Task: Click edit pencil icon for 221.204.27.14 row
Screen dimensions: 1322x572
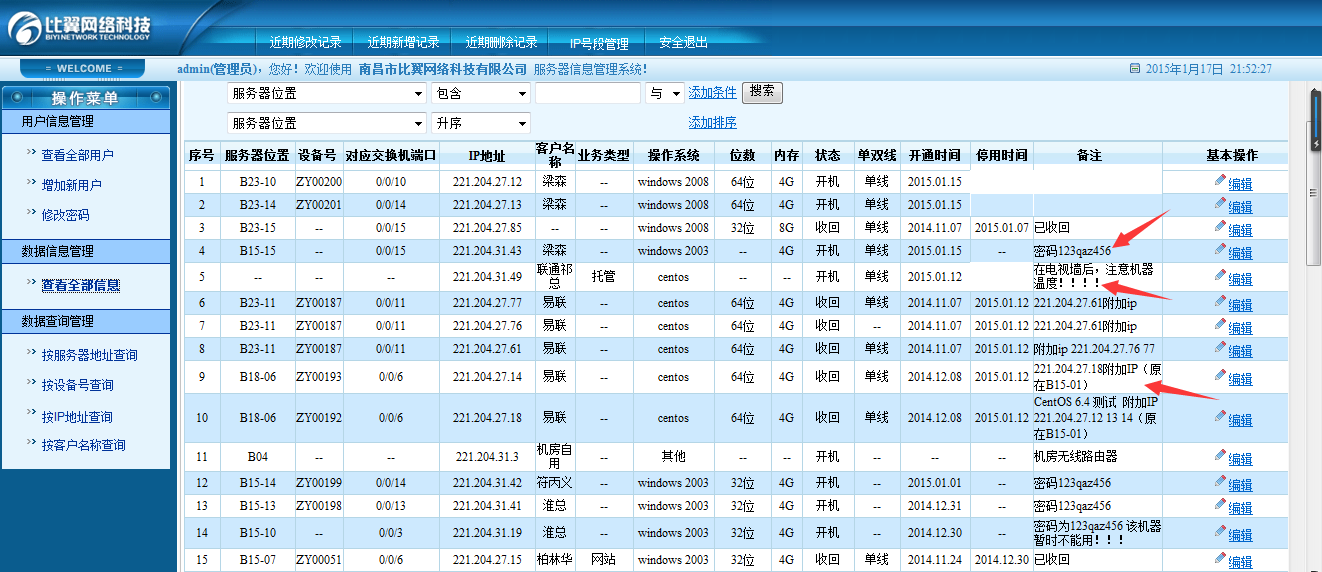Action: 1220,375
